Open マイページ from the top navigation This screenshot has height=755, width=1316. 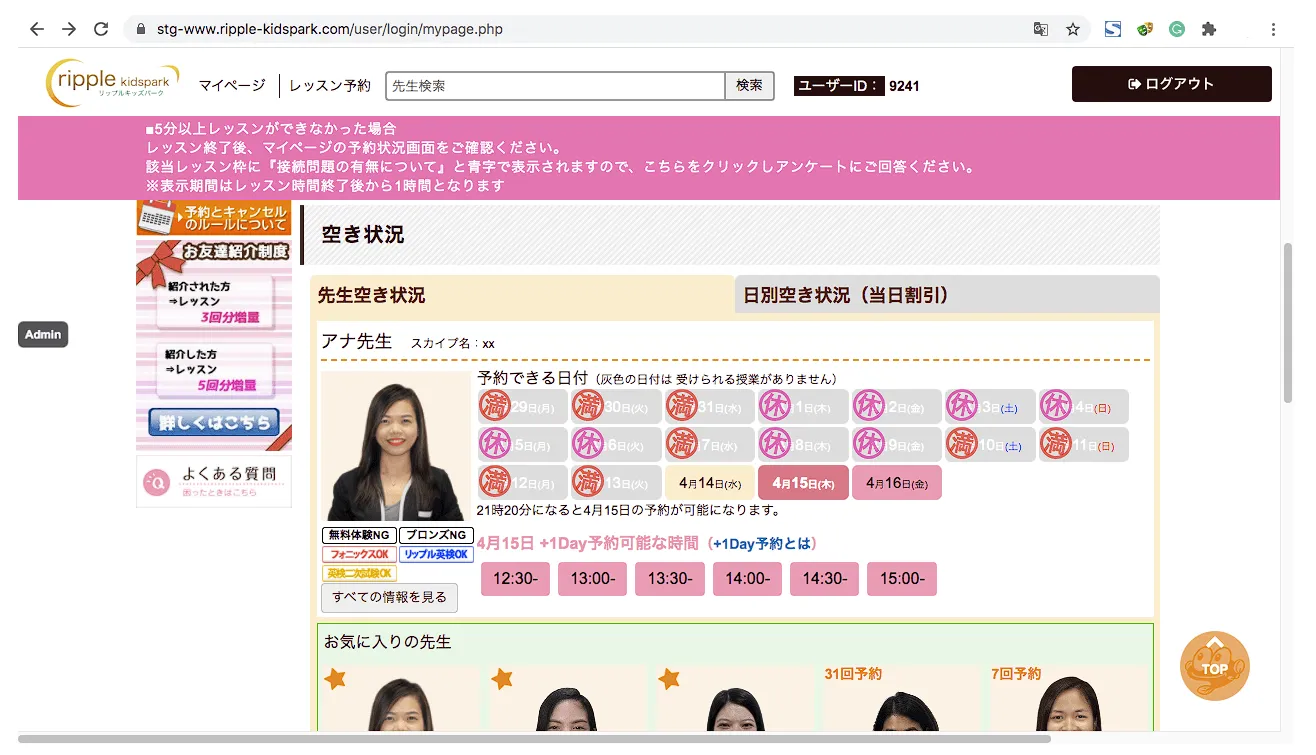click(232, 86)
